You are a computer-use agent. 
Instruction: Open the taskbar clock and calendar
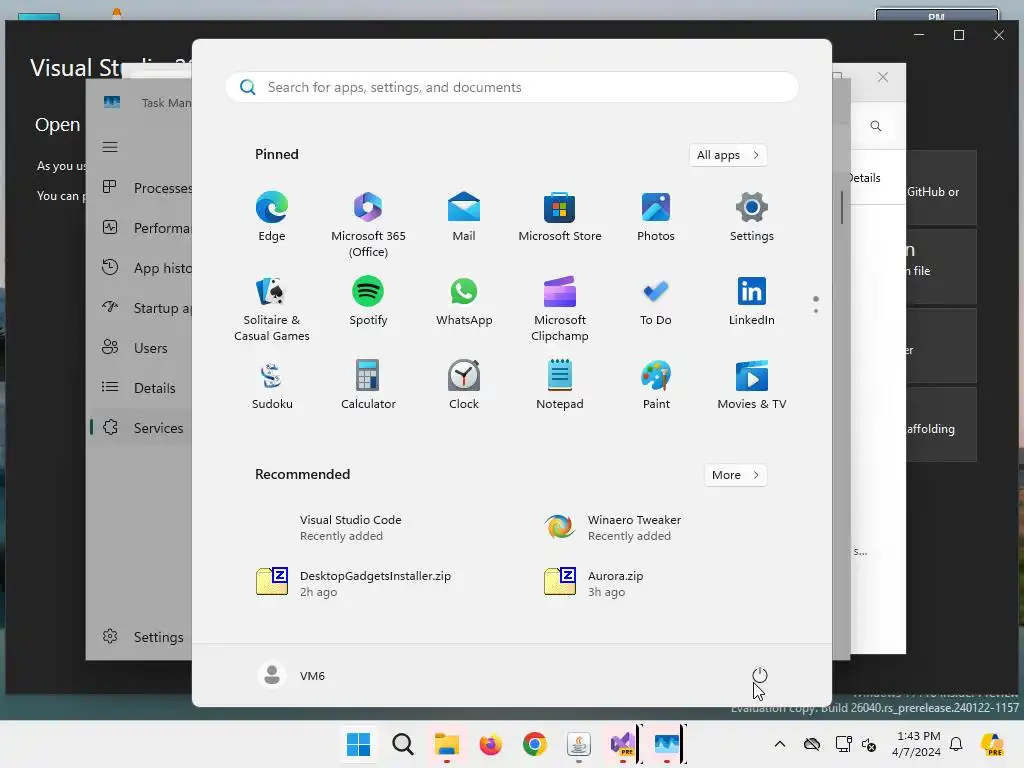[x=917, y=744]
